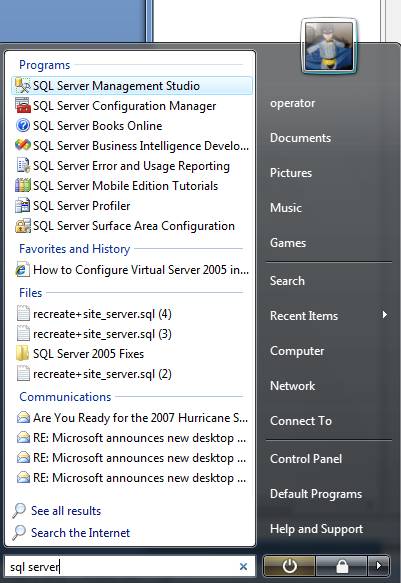The image size is (401, 583).
Task: Click file icon of recreate+site_server.sql (2)
Action: tap(23, 374)
